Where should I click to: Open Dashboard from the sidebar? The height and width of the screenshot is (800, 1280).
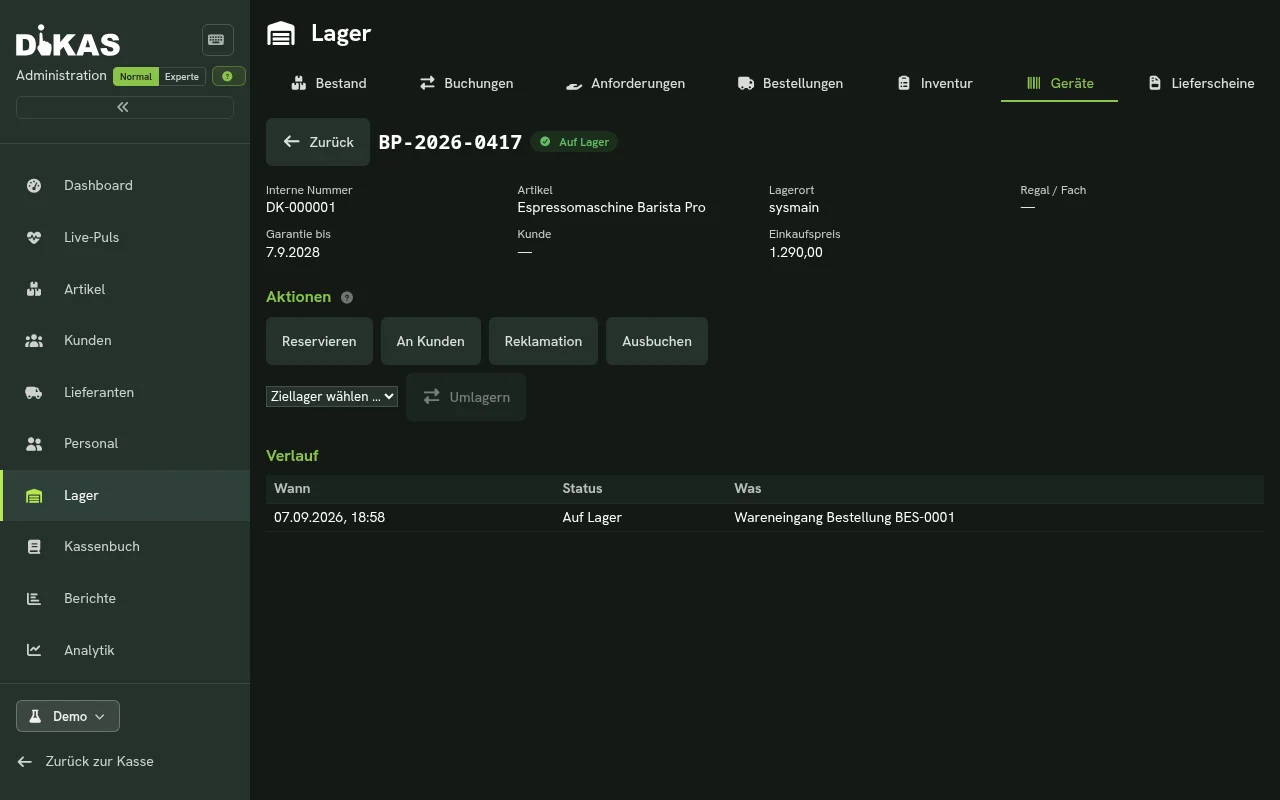tap(125, 185)
